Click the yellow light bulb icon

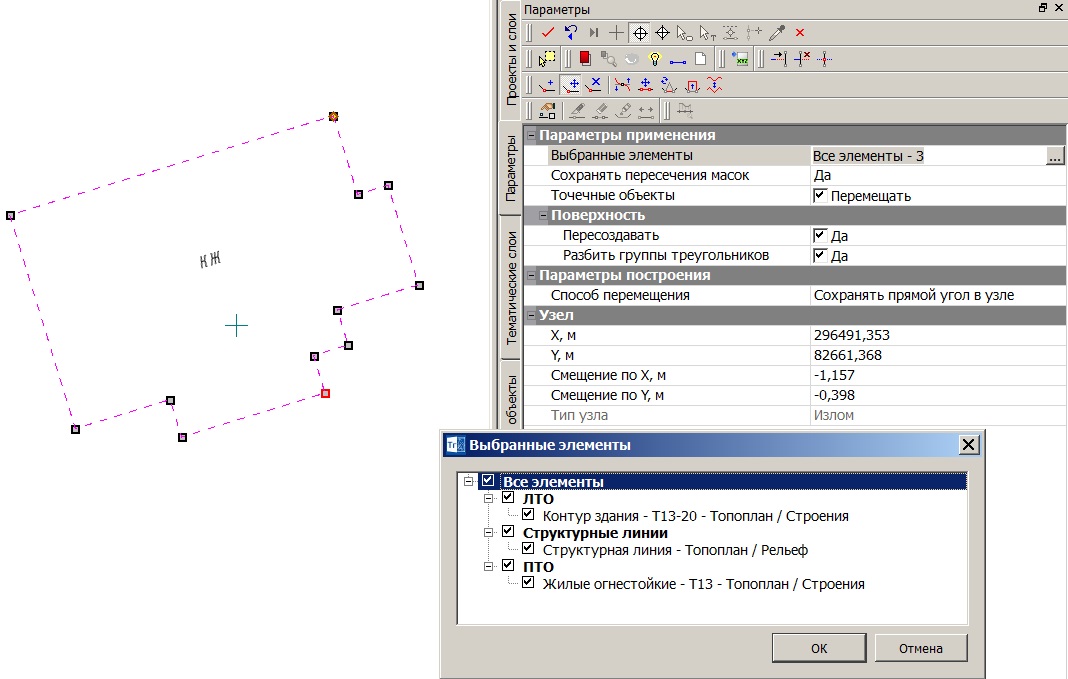click(655, 59)
